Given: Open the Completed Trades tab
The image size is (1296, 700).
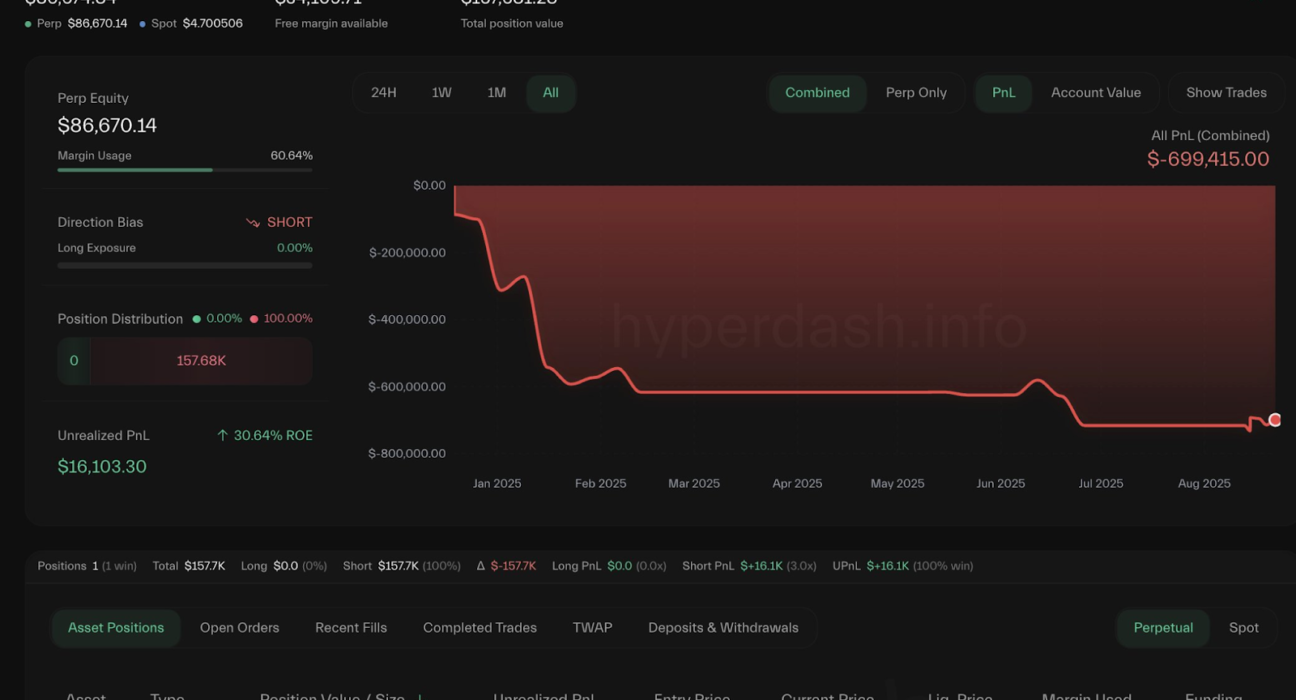Looking at the screenshot, I should point(480,628).
